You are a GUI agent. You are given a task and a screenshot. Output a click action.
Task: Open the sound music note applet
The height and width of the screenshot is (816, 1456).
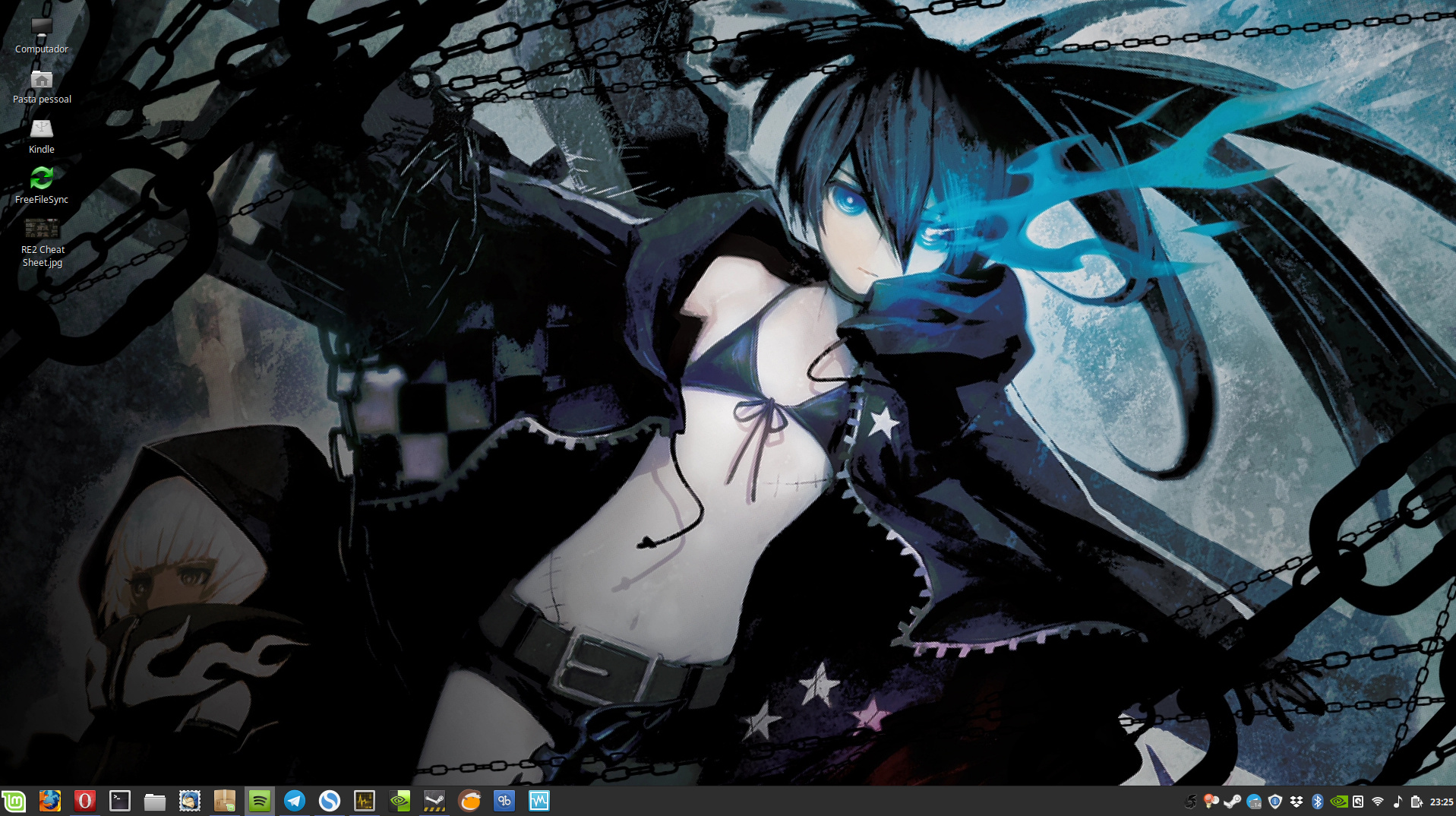(1398, 802)
